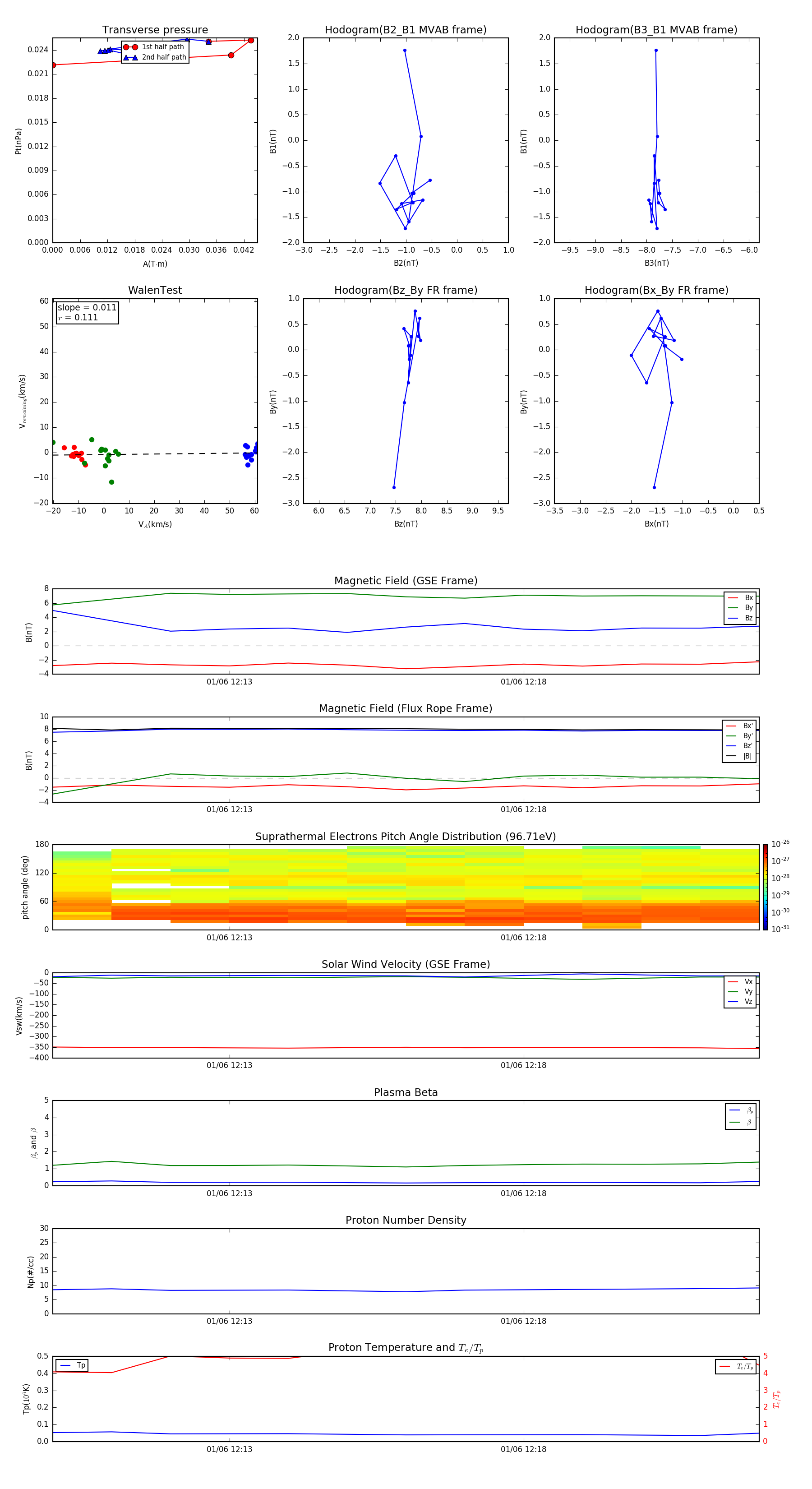812x1489 pixels.
Task: Click the 'B3(nT)' x-axis label
Action: [x=656, y=263]
